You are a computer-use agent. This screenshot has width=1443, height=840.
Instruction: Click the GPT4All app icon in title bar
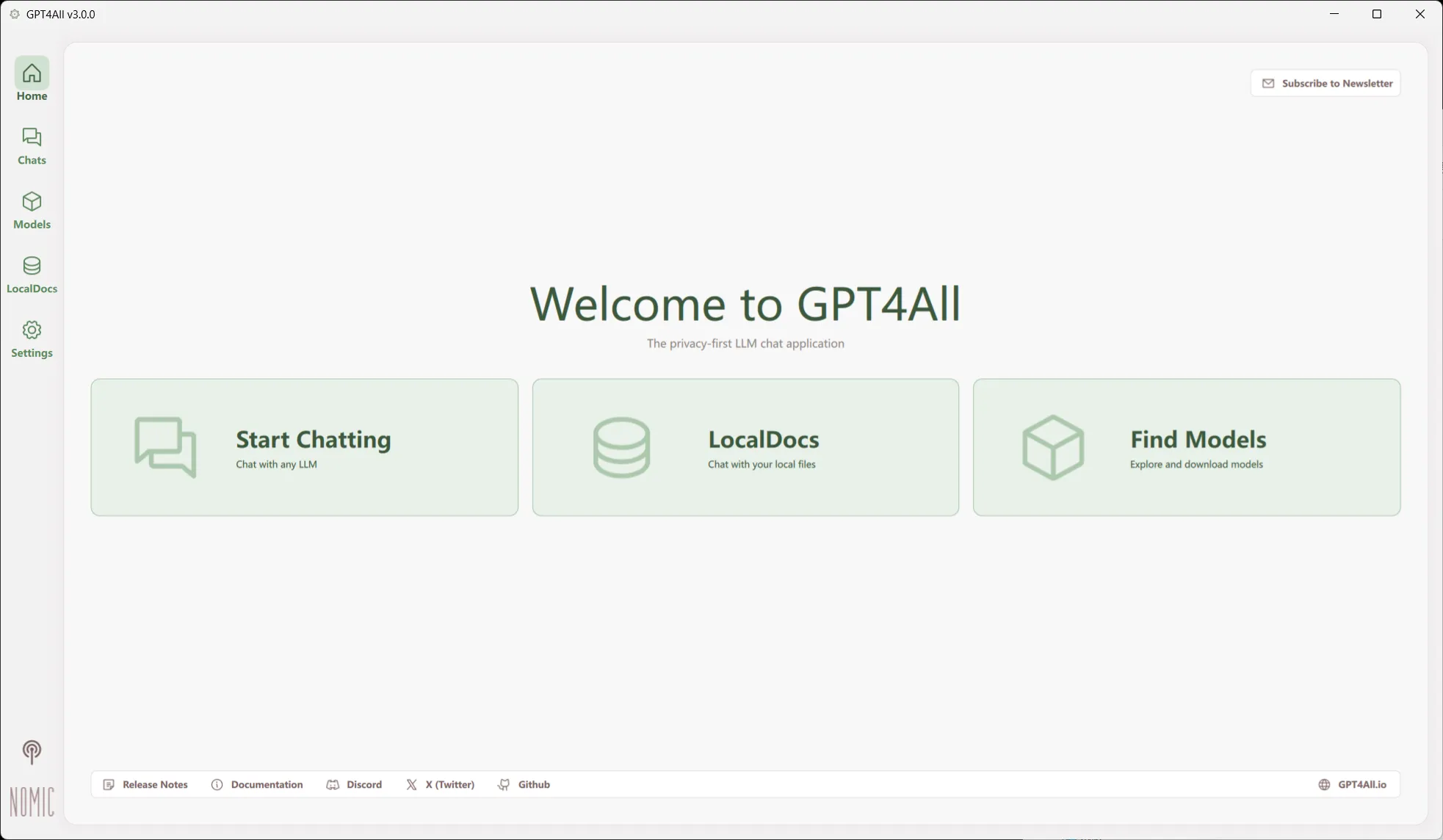15,14
